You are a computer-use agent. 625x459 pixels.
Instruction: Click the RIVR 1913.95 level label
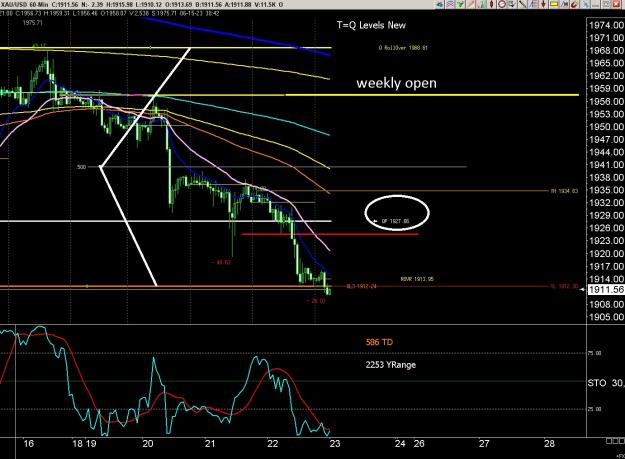(417, 279)
